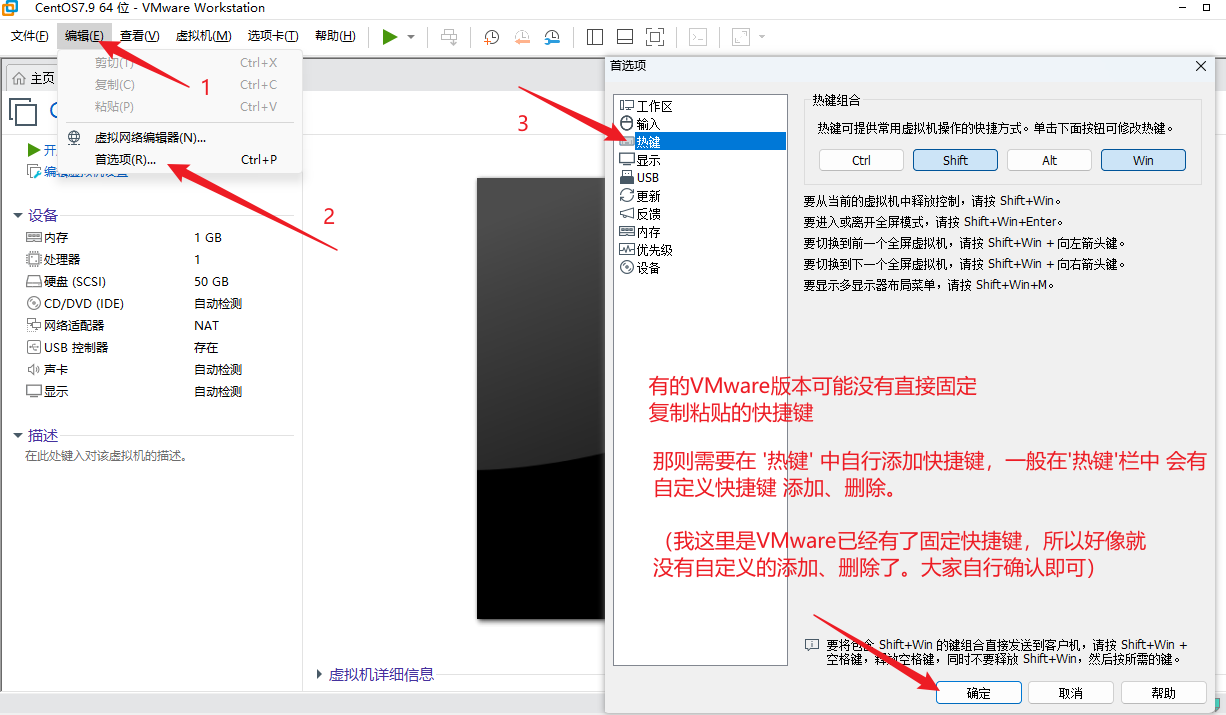Select the 工作区 icon in the Preferences list

click(x=627, y=105)
